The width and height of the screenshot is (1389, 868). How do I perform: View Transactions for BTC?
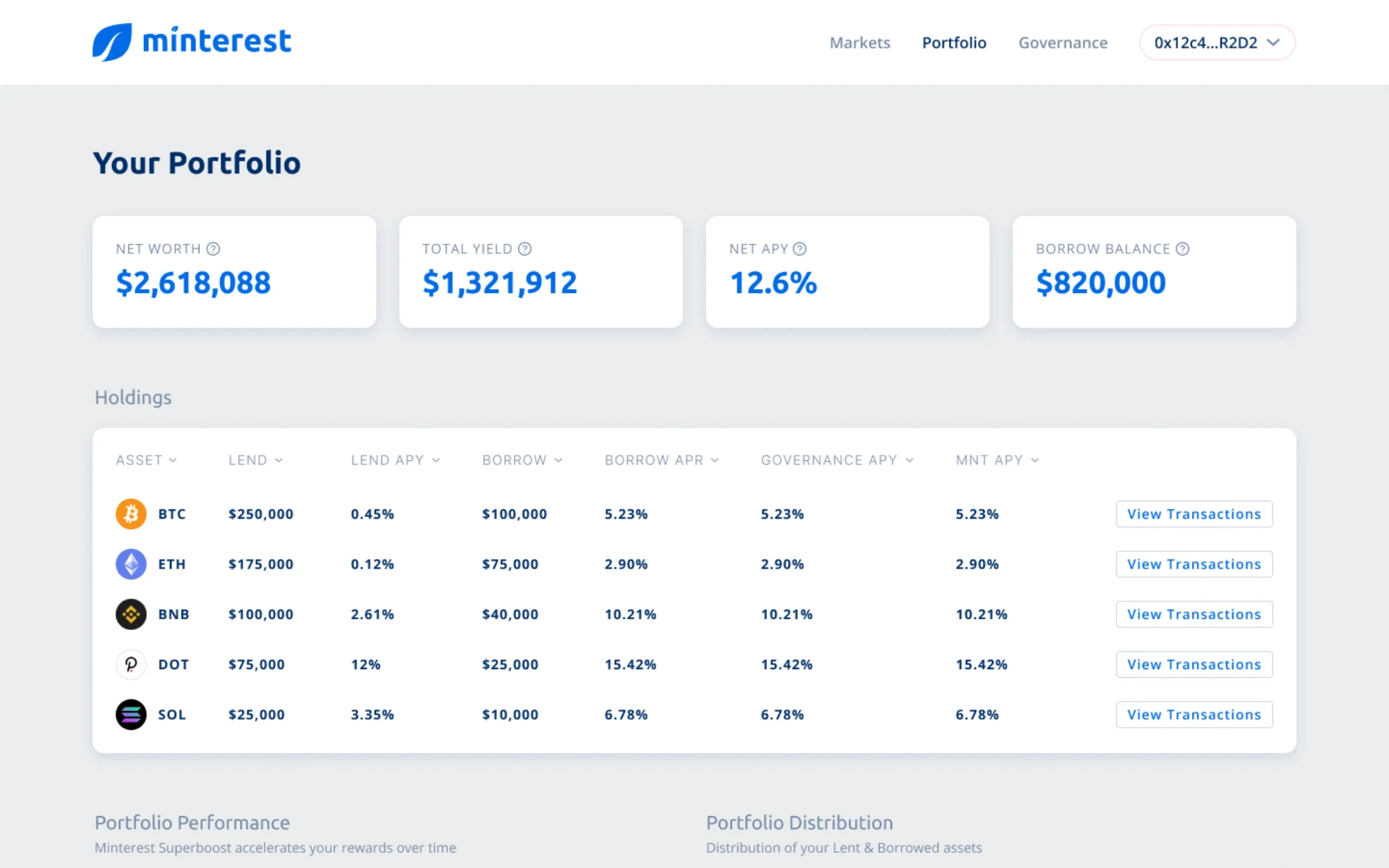(x=1194, y=514)
